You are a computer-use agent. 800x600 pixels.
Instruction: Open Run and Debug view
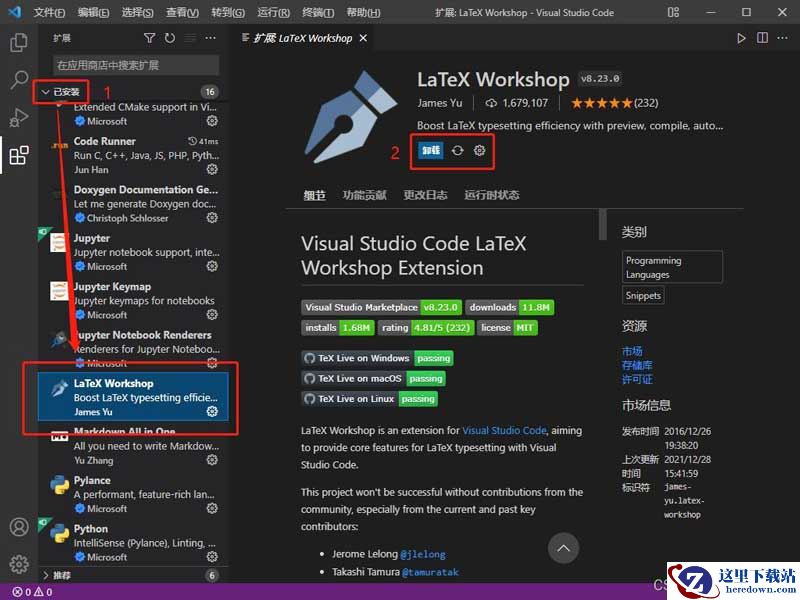click(19, 117)
